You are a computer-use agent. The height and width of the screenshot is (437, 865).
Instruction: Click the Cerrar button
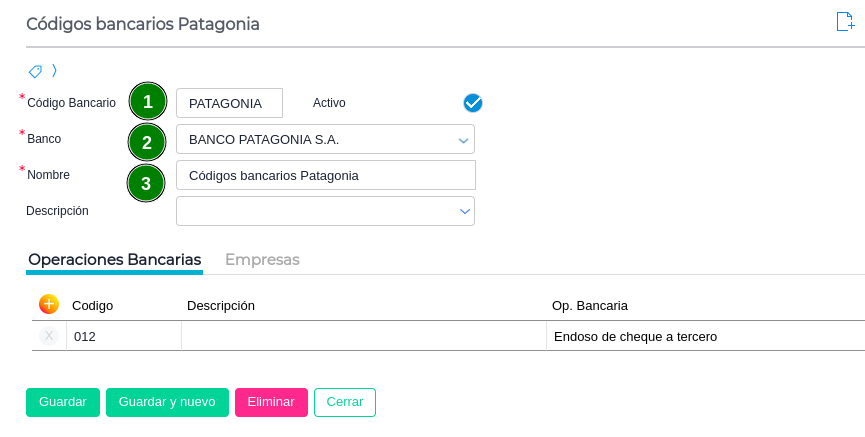pyautogui.click(x=345, y=402)
